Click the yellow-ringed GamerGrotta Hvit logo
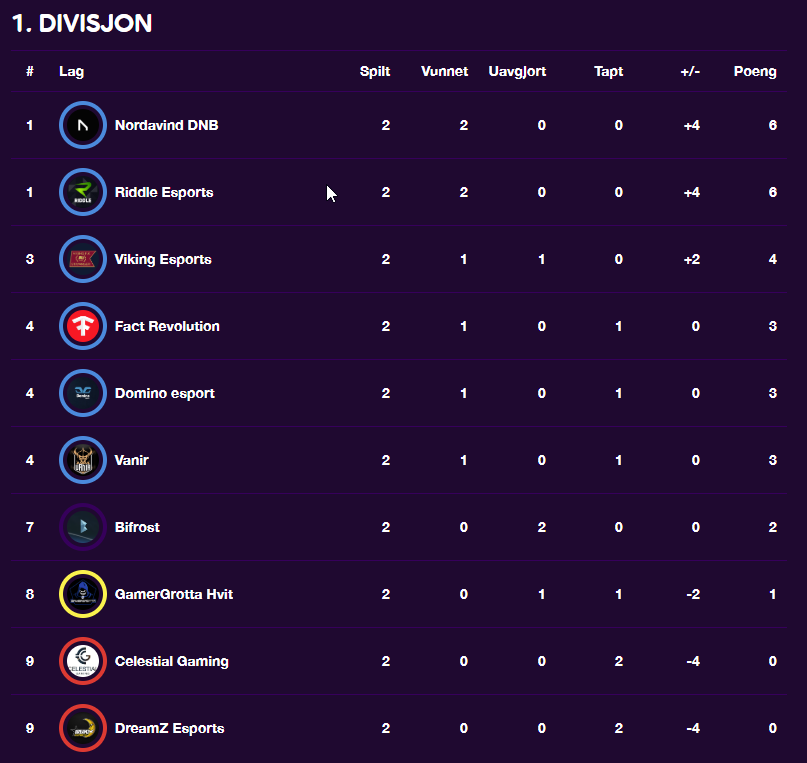Image resolution: width=807 pixels, height=763 pixels. point(83,594)
